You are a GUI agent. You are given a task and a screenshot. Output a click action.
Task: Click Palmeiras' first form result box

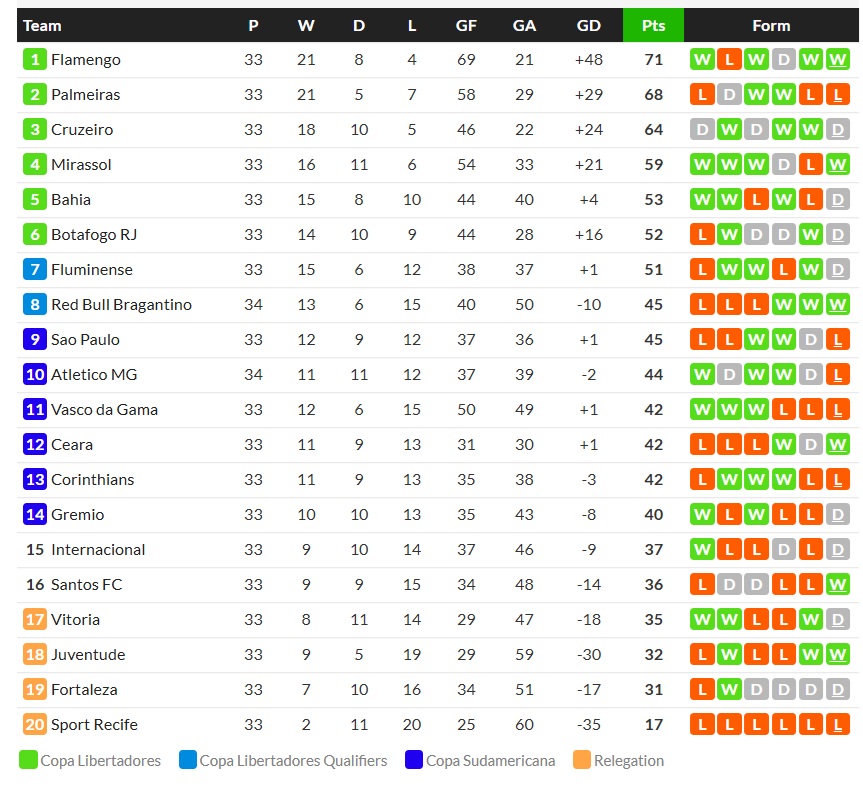point(702,95)
